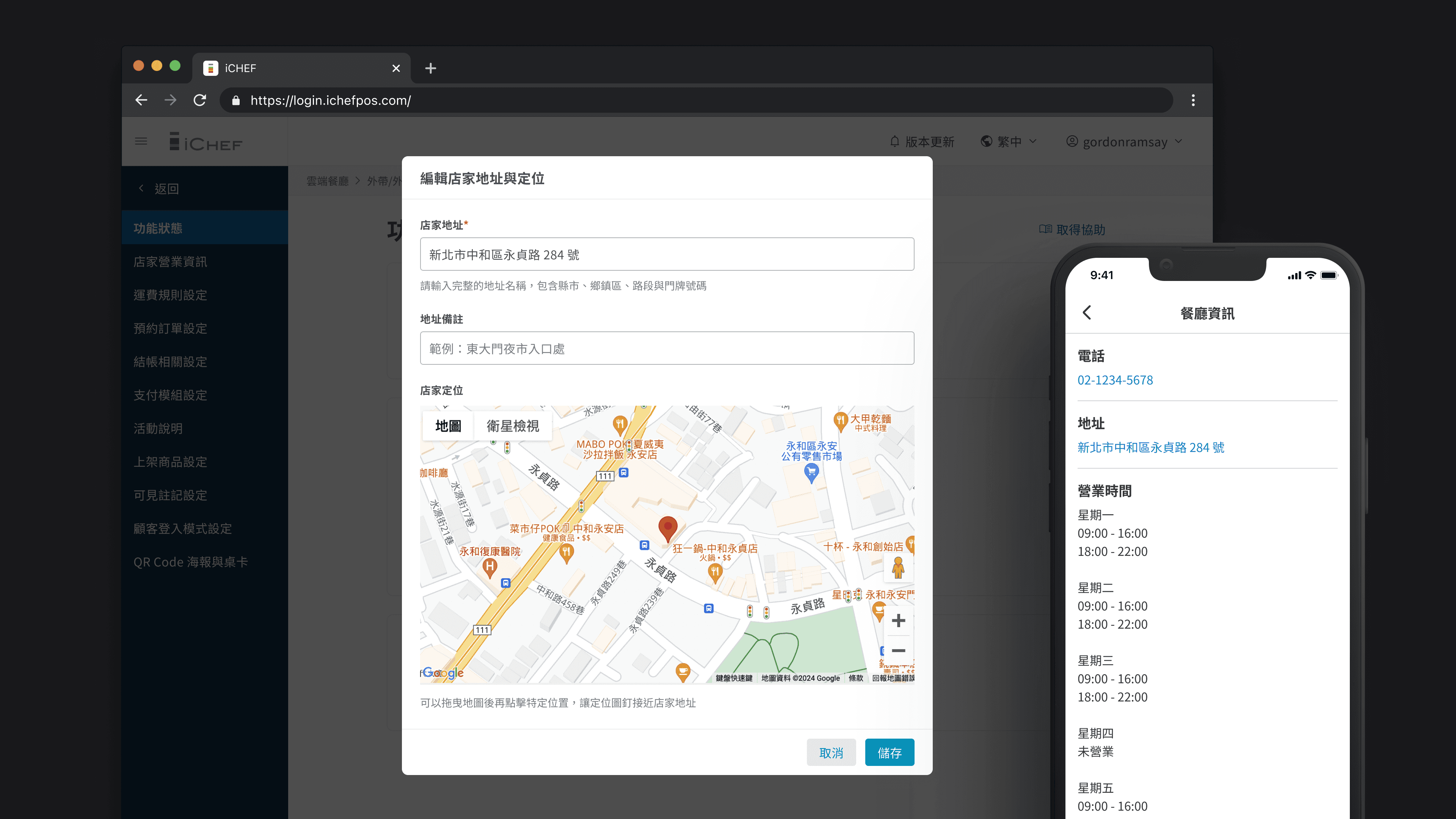This screenshot has width=1456, height=819.
Task: Switch map to 衛星檢視 view
Action: (x=512, y=425)
